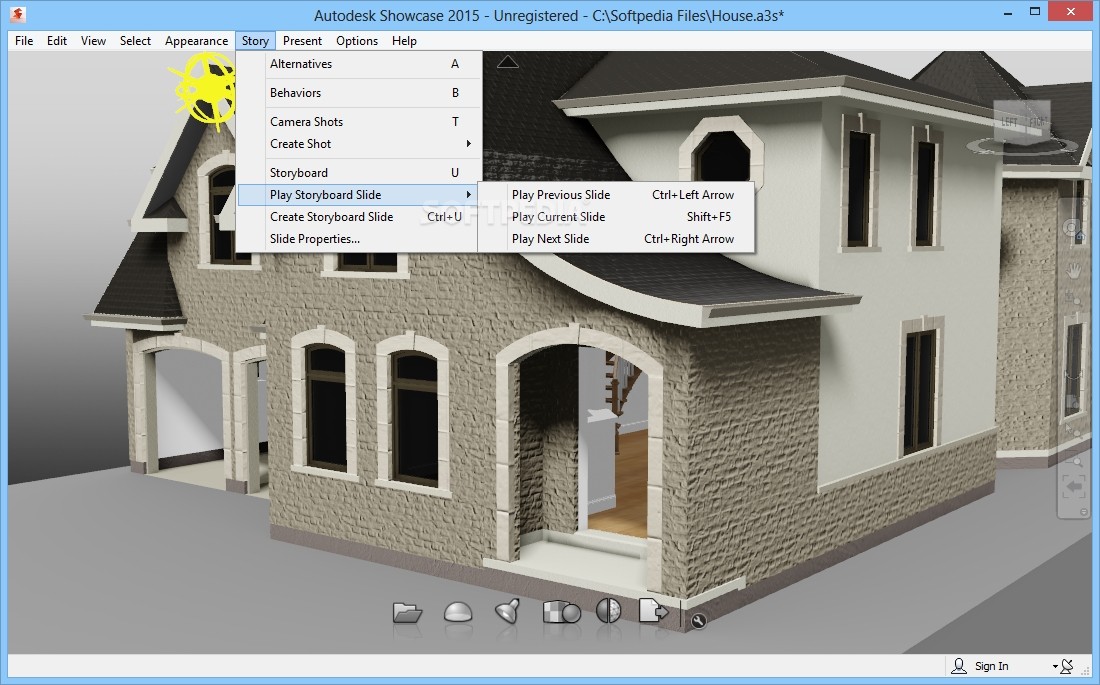The width and height of the screenshot is (1100, 685).
Task: Click the Sign In link
Action: click(x=991, y=666)
